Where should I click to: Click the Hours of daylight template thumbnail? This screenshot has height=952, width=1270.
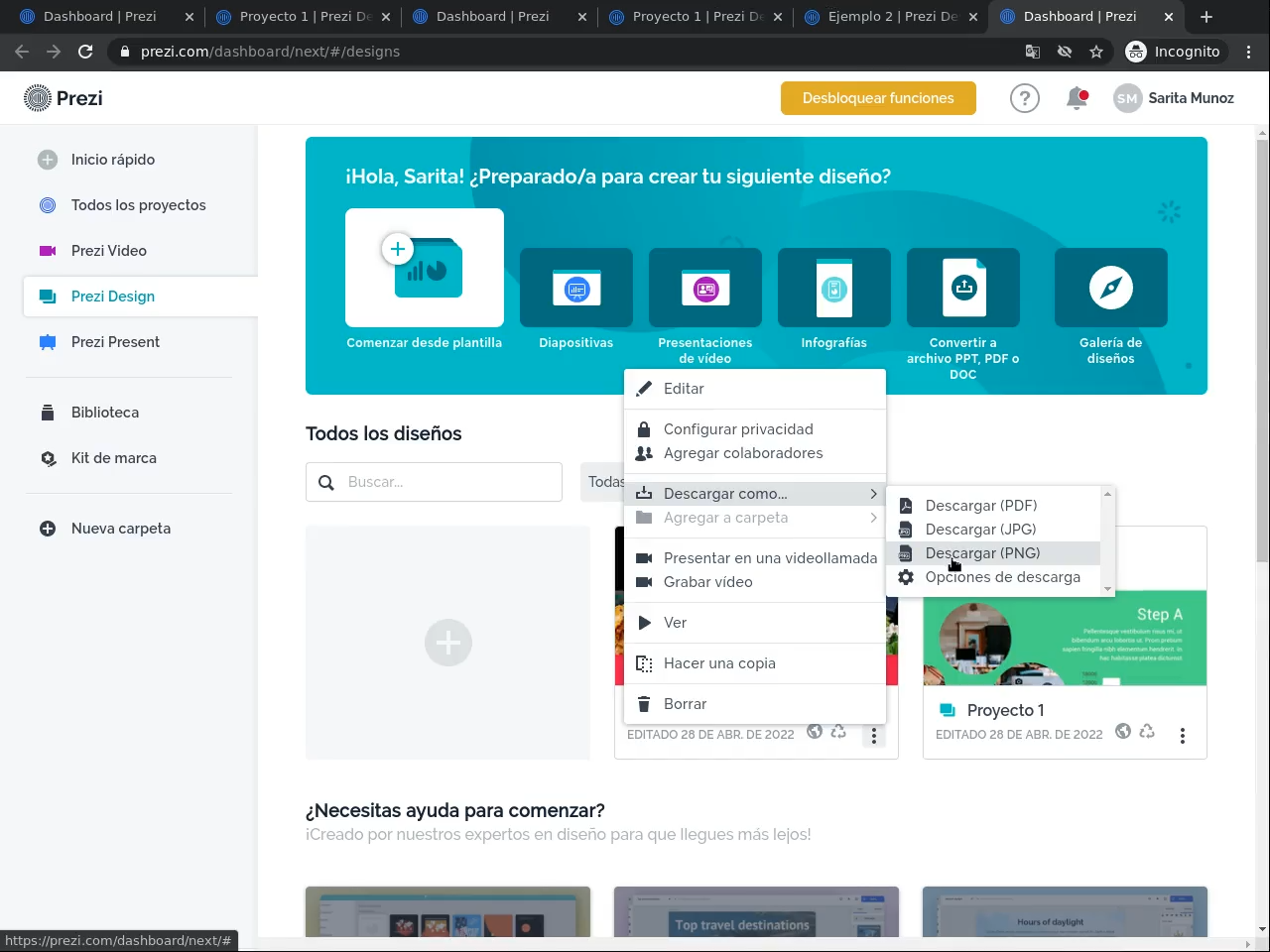click(x=1065, y=912)
